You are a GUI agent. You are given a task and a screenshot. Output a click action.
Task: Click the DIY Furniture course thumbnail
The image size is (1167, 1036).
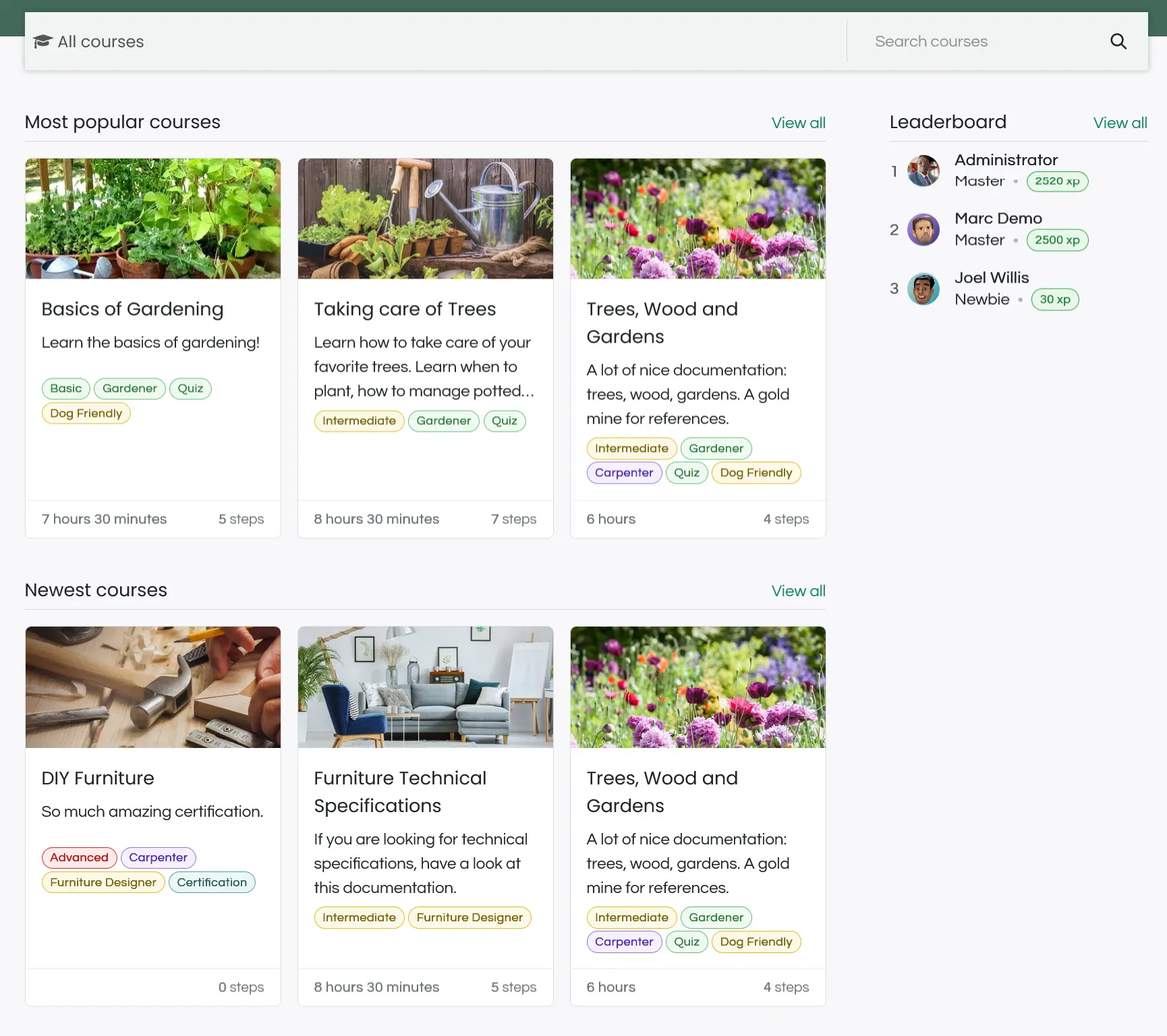tap(153, 687)
